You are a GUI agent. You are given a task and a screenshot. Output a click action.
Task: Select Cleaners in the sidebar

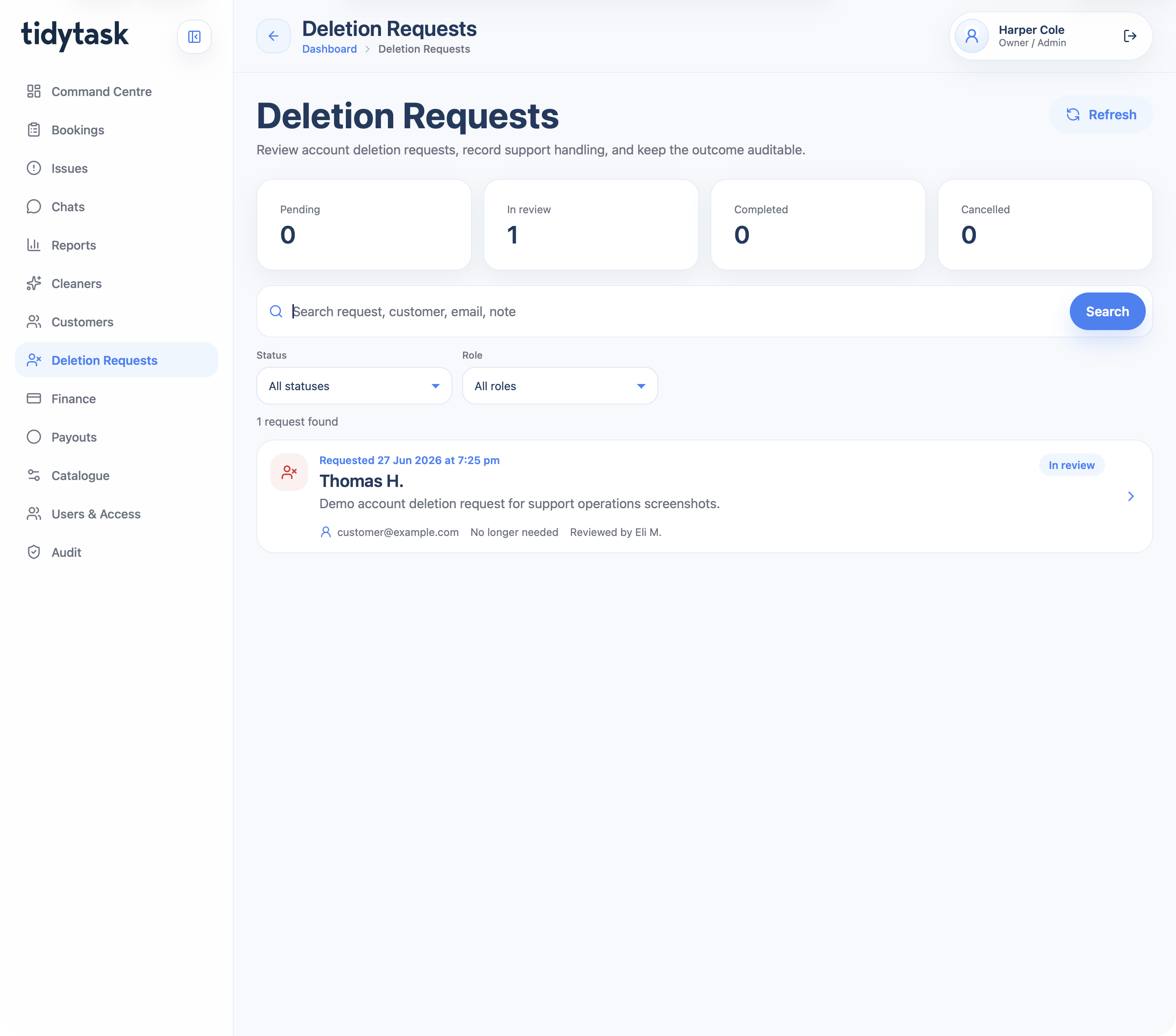pos(116,283)
